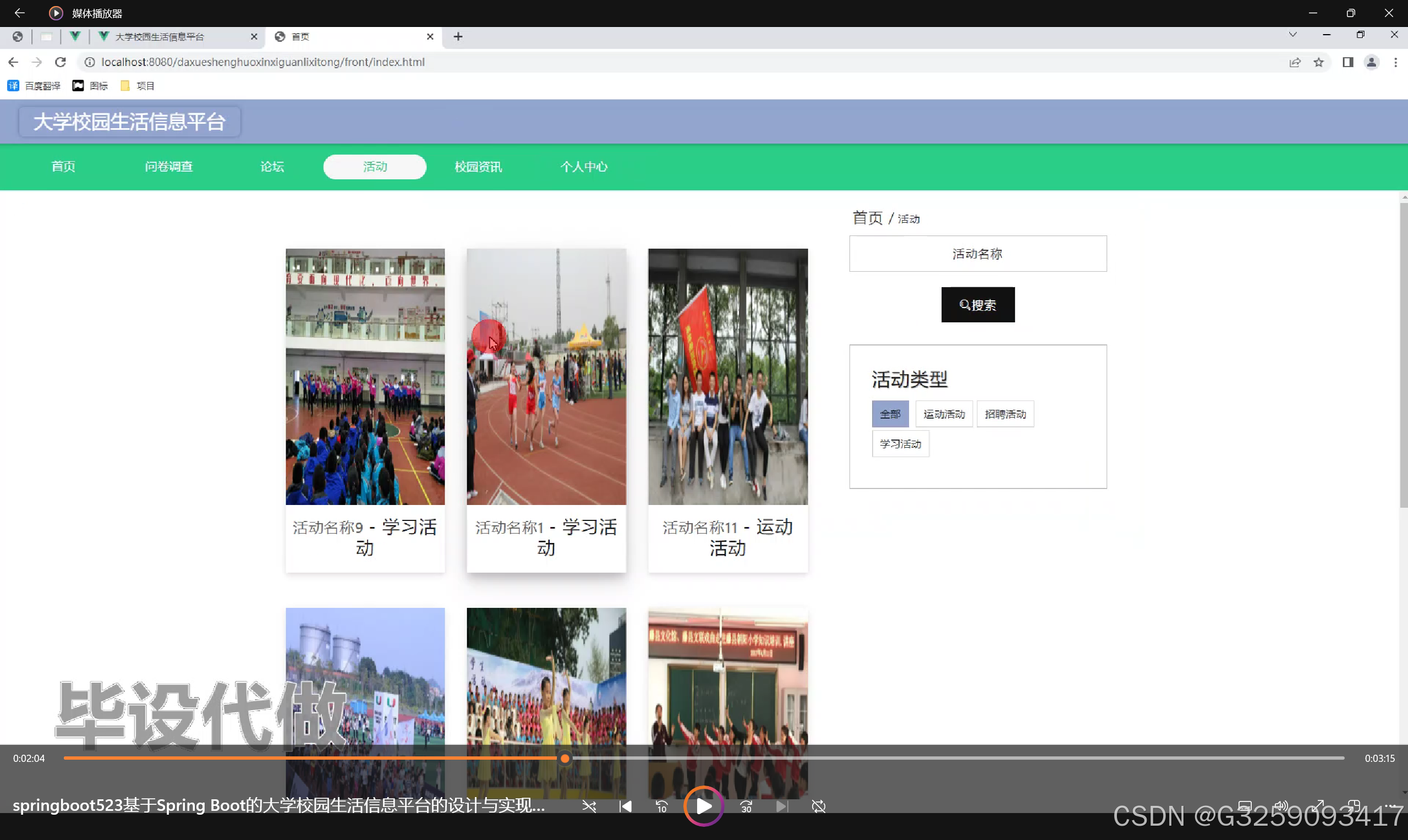This screenshot has width=1408, height=840.
Task: Click the video progress slider handle
Action: point(565,758)
